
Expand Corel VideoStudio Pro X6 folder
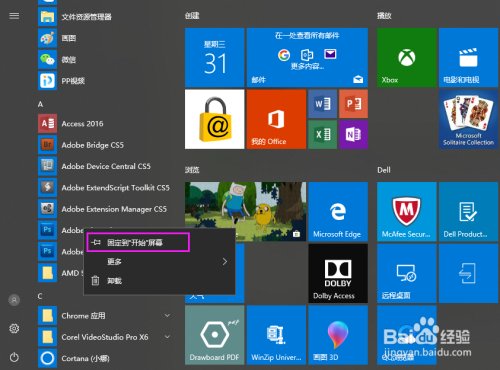(x=167, y=337)
